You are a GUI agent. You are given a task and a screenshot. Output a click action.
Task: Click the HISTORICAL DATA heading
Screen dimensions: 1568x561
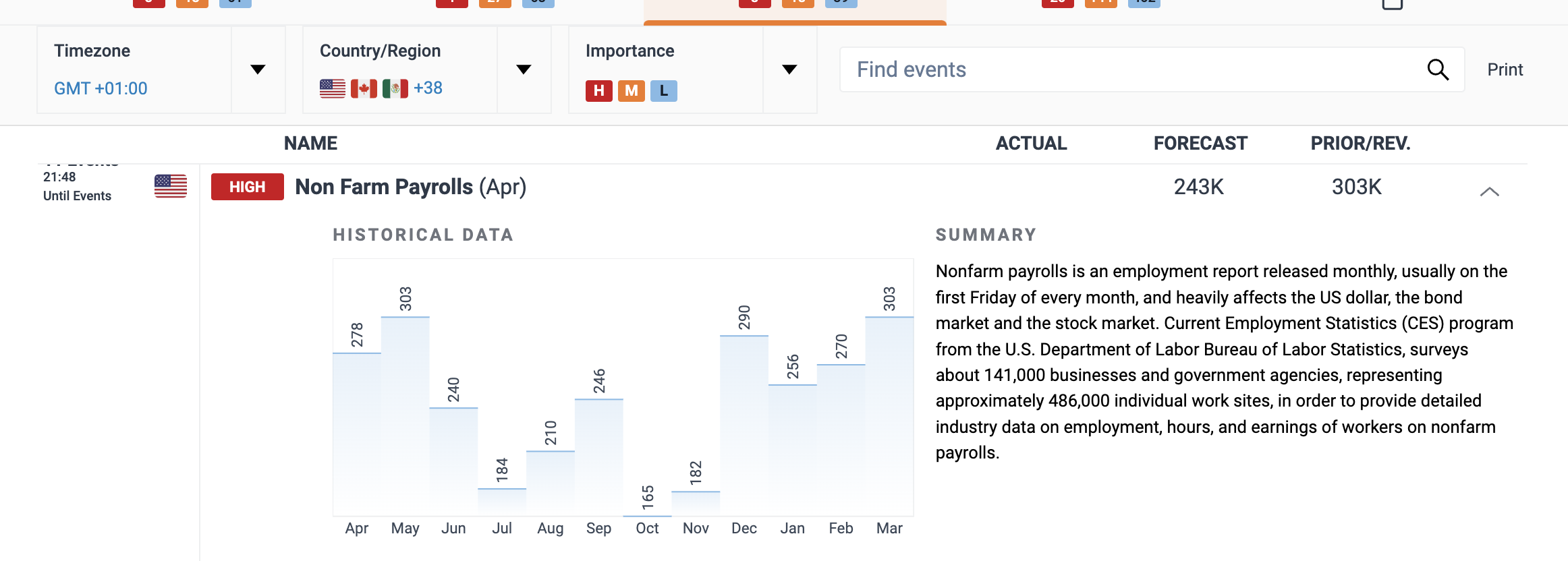tap(423, 235)
